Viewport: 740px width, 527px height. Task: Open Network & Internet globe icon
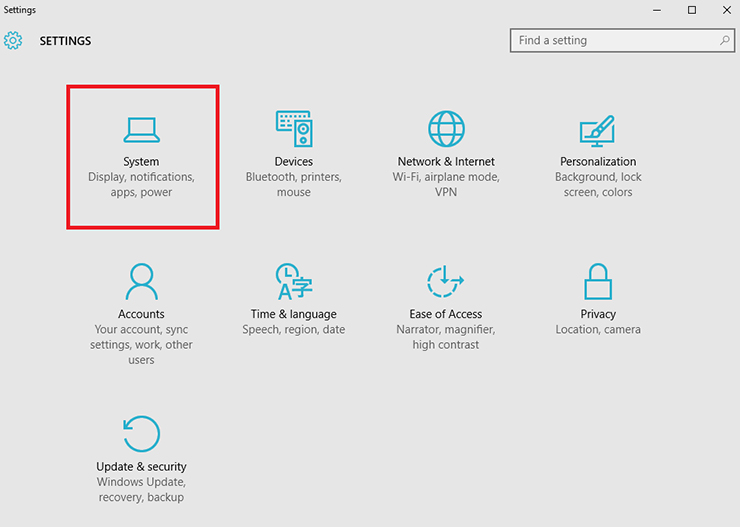coord(446,129)
